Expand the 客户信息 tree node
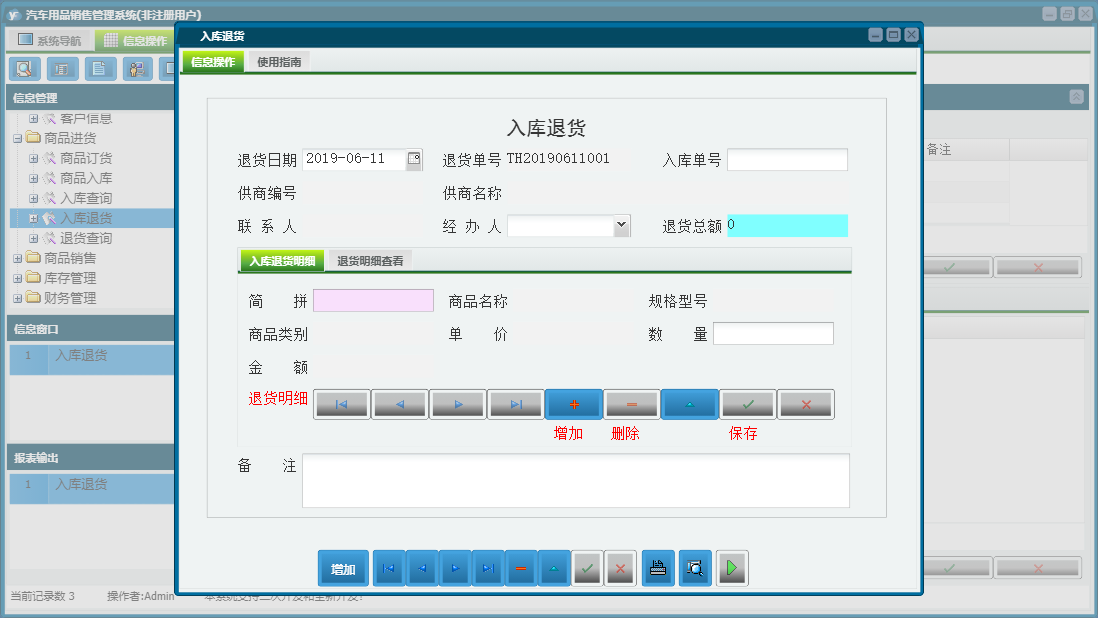Viewport: 1098px width, 618px height. click(33, 119)
